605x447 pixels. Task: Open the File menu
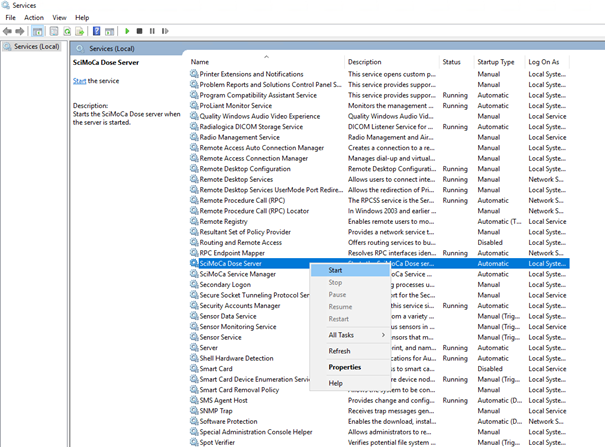coord(10,18)
